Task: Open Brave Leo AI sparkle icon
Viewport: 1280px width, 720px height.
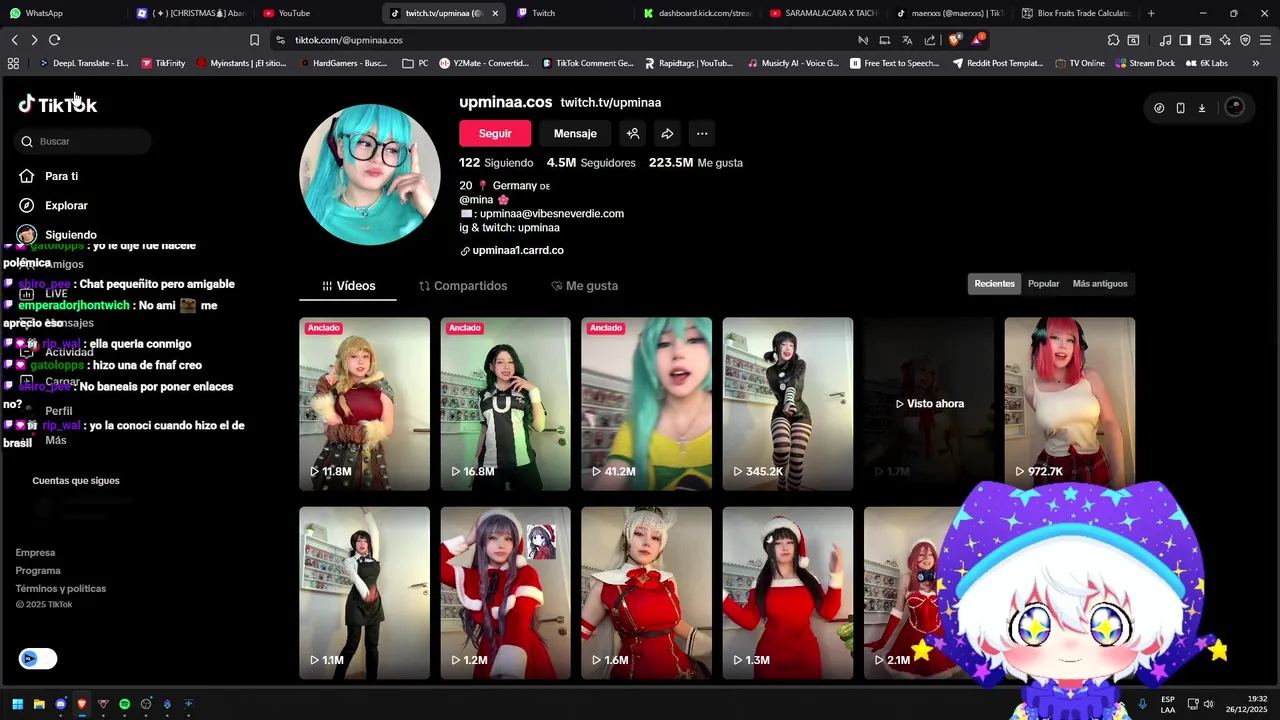Action: click(1225, 40)
